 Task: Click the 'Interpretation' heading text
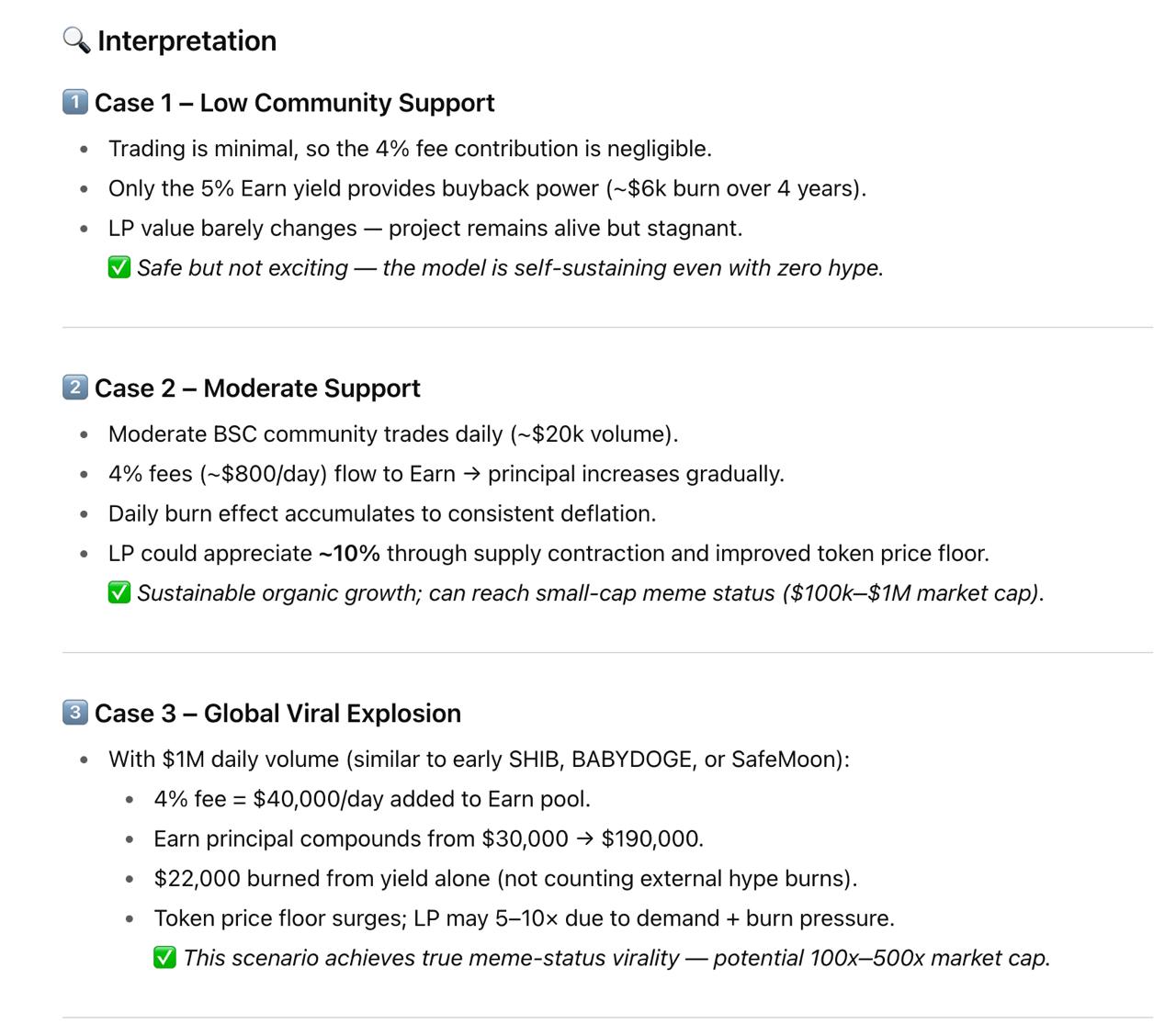[187, 41]
